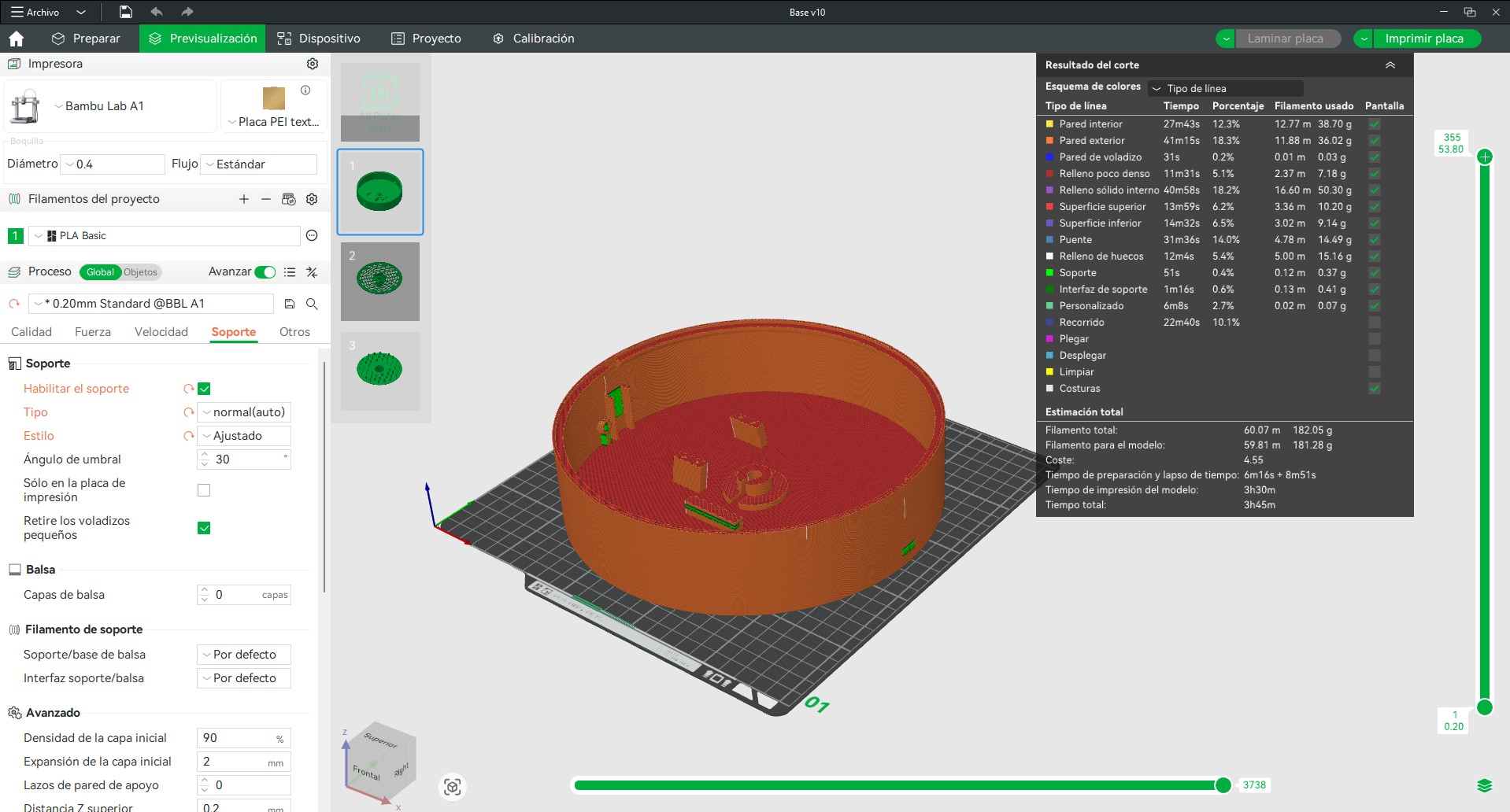
Task: Switch to Proyecto tab
Action: coord(426,39)
